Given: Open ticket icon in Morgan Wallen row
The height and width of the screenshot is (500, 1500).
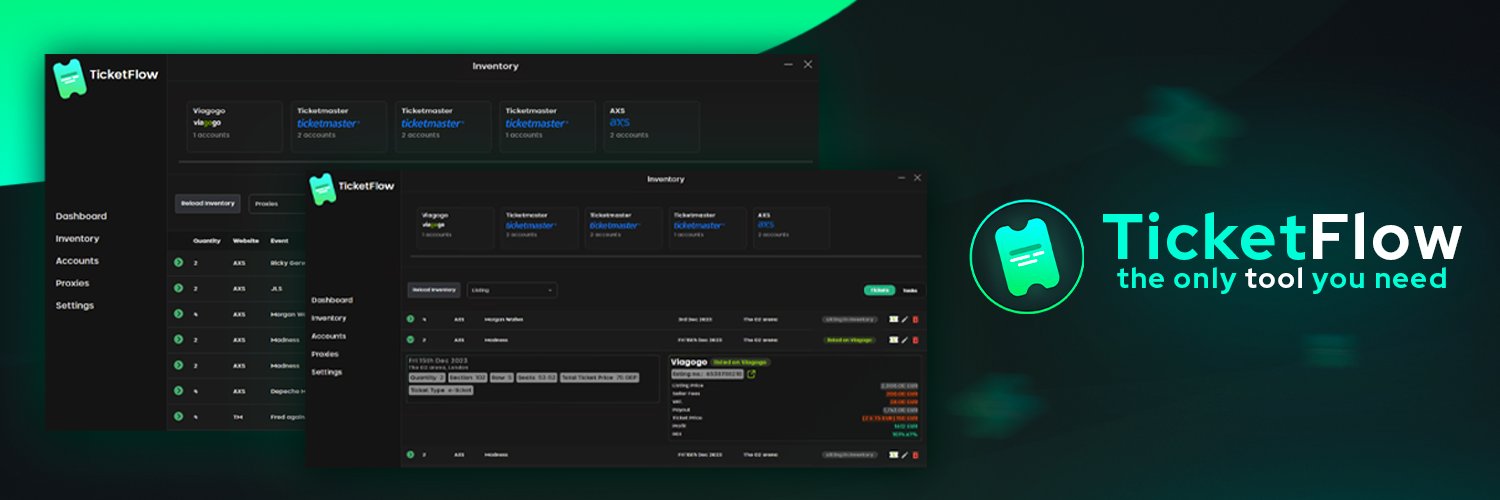Looking at the screenshot, I should click(893, 319).
